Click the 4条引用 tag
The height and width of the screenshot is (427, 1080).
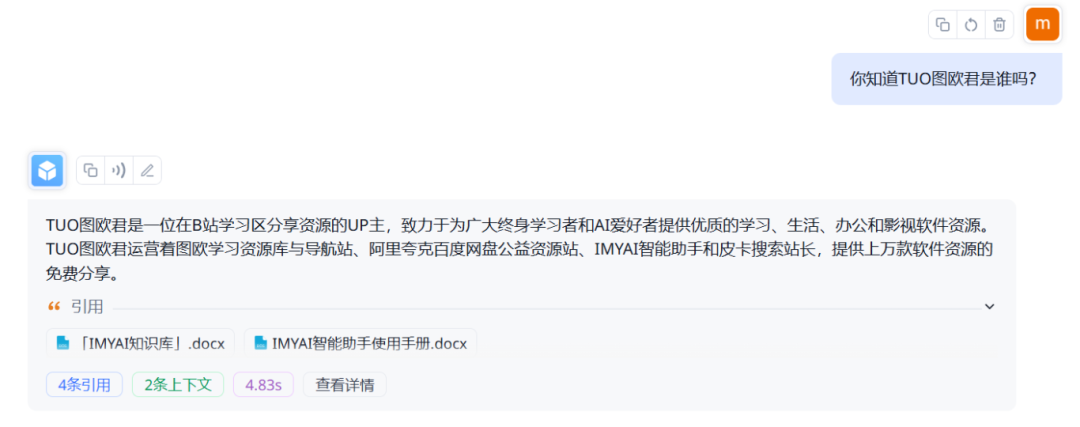point(85,385)
